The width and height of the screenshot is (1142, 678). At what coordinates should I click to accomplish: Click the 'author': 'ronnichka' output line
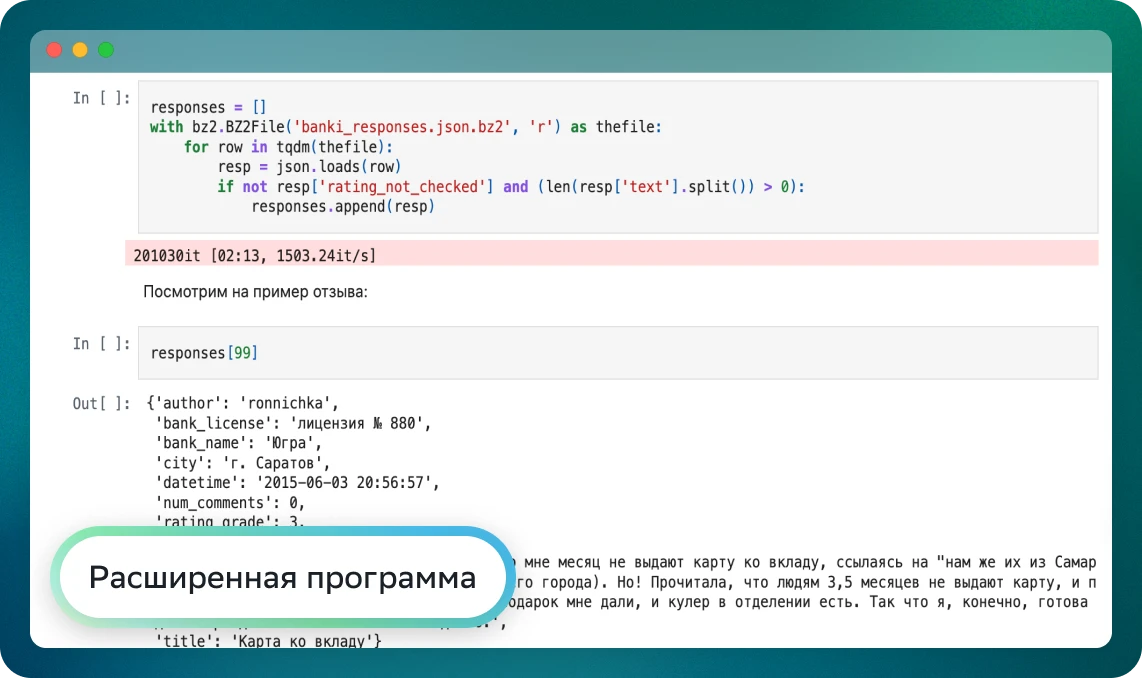click(x=243, y=404)
